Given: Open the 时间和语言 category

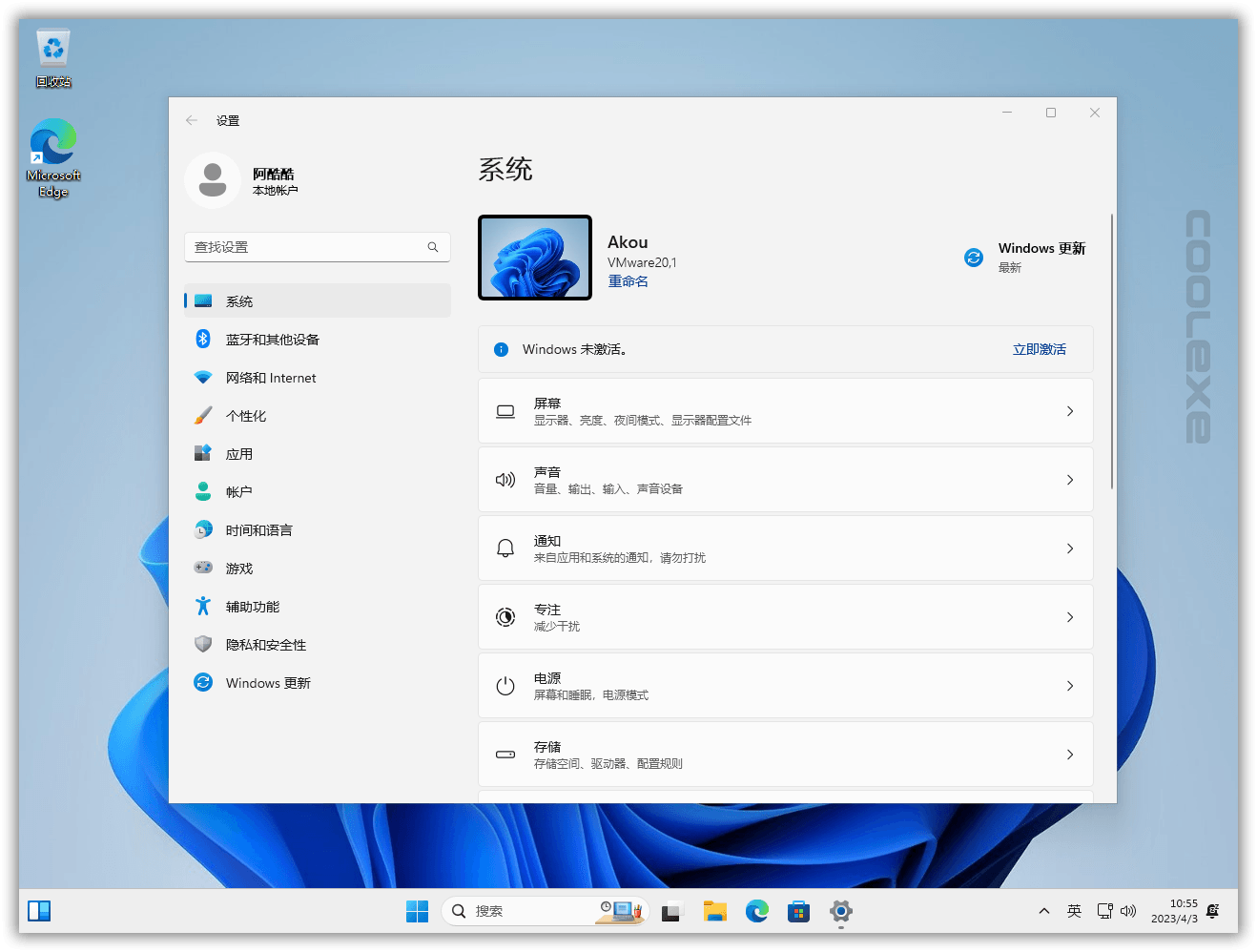Looking at the screenshot, I should pos(318,529).
